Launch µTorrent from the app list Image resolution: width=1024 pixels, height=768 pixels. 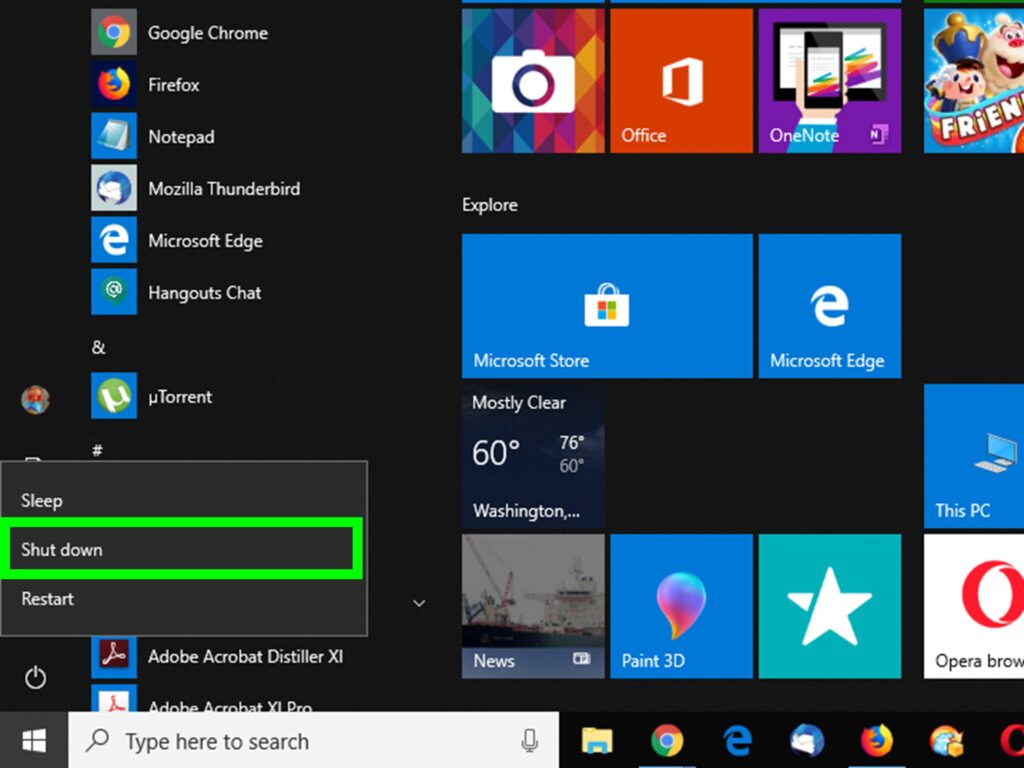coord(179,397)
